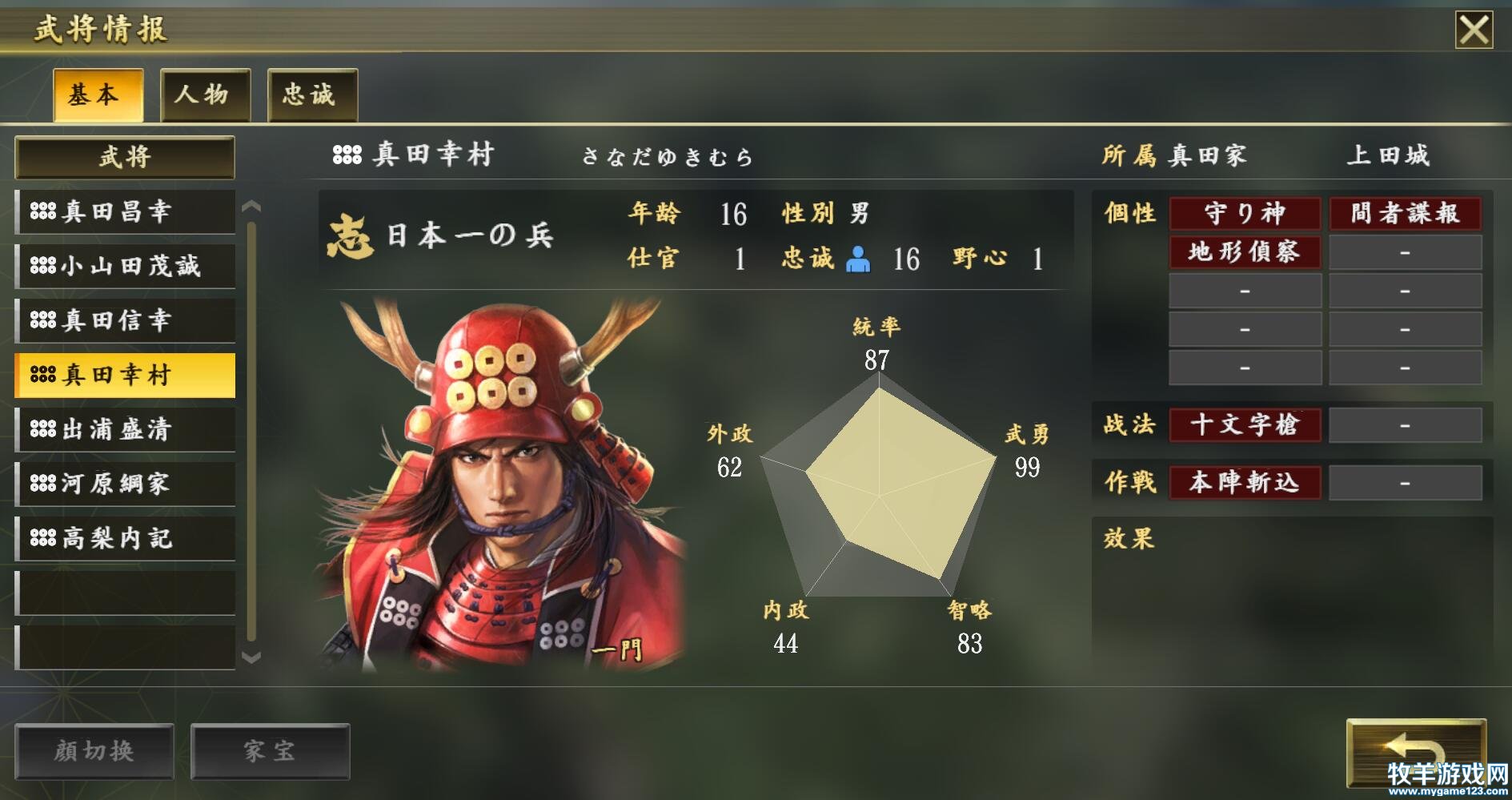The width and height of the screenshot is (1512, 800).
Task: Click the return arrow icon button
Action: (1416, 753)
